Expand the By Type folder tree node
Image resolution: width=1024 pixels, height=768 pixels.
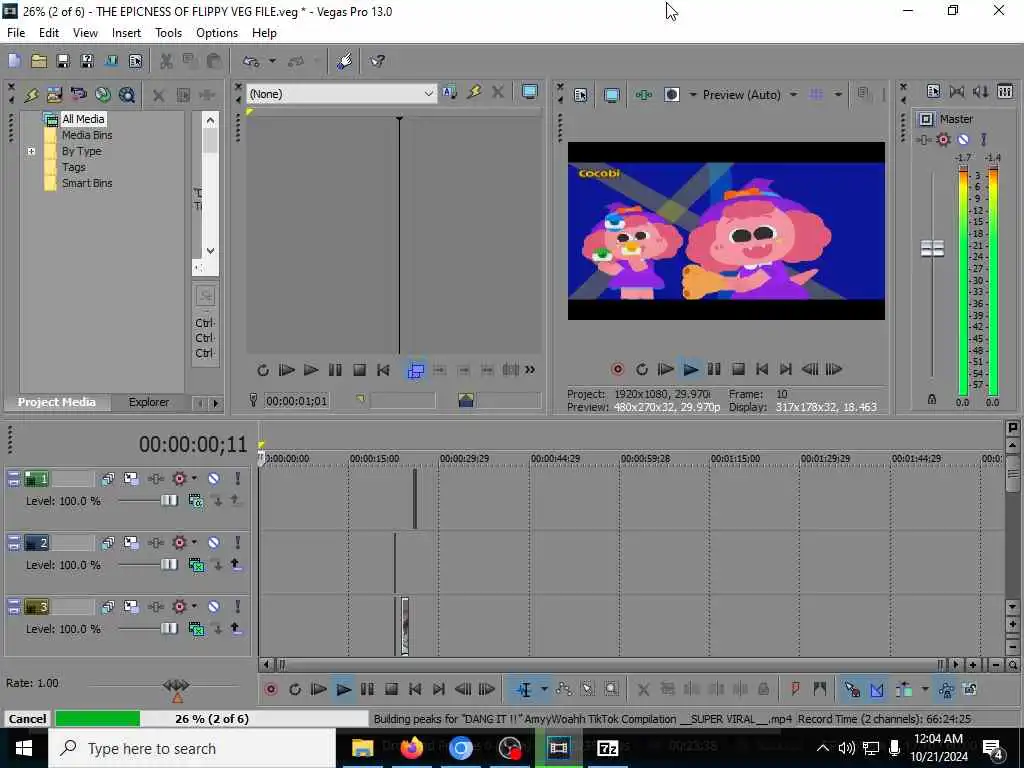31,152
